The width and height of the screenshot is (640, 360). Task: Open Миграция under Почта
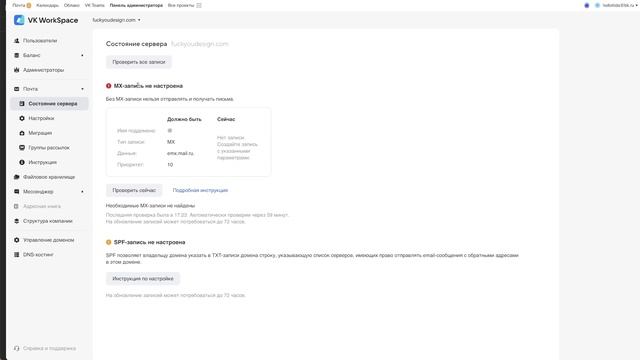coord(40,133)
